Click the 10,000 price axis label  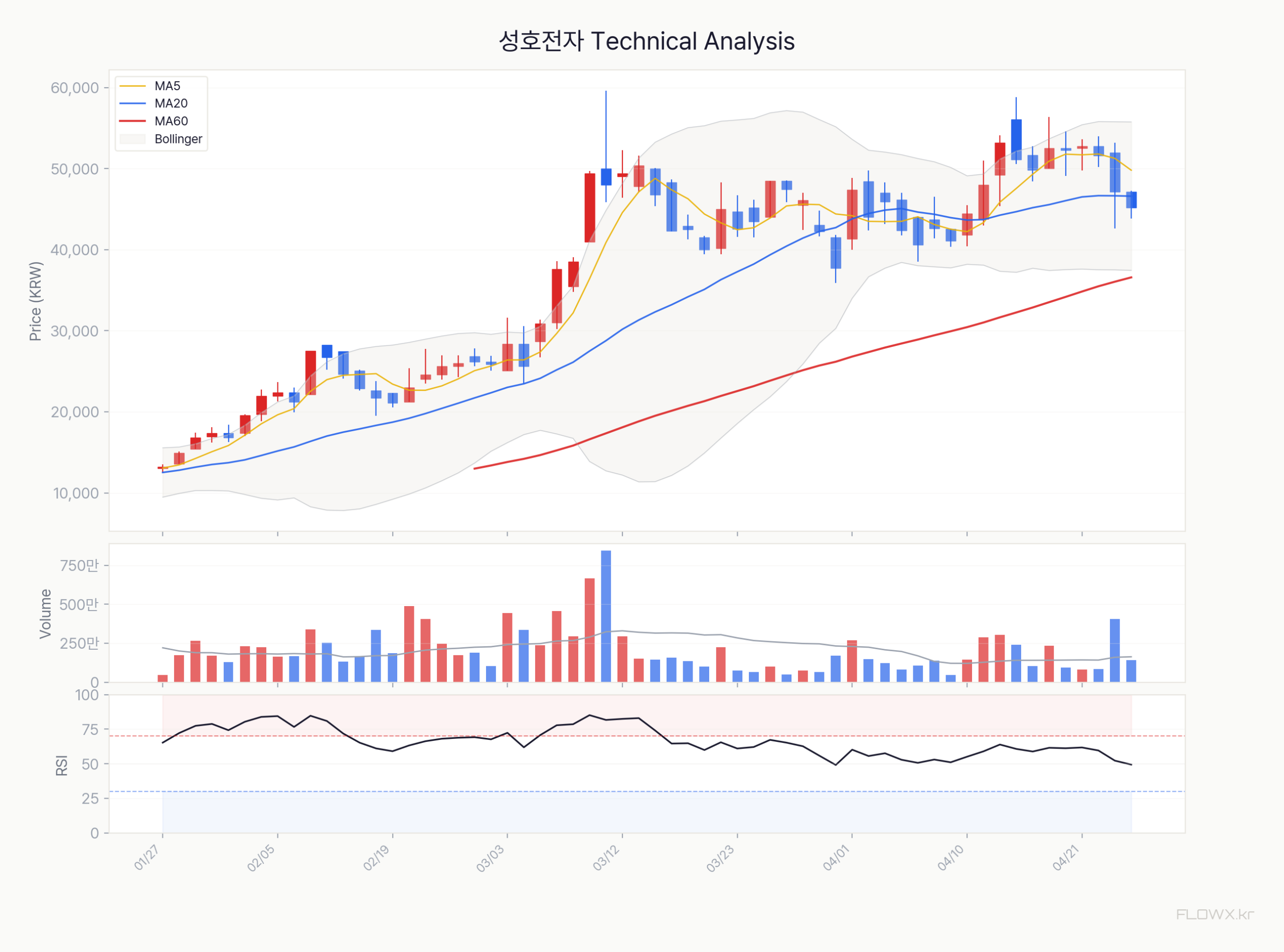tap(76, 493)
